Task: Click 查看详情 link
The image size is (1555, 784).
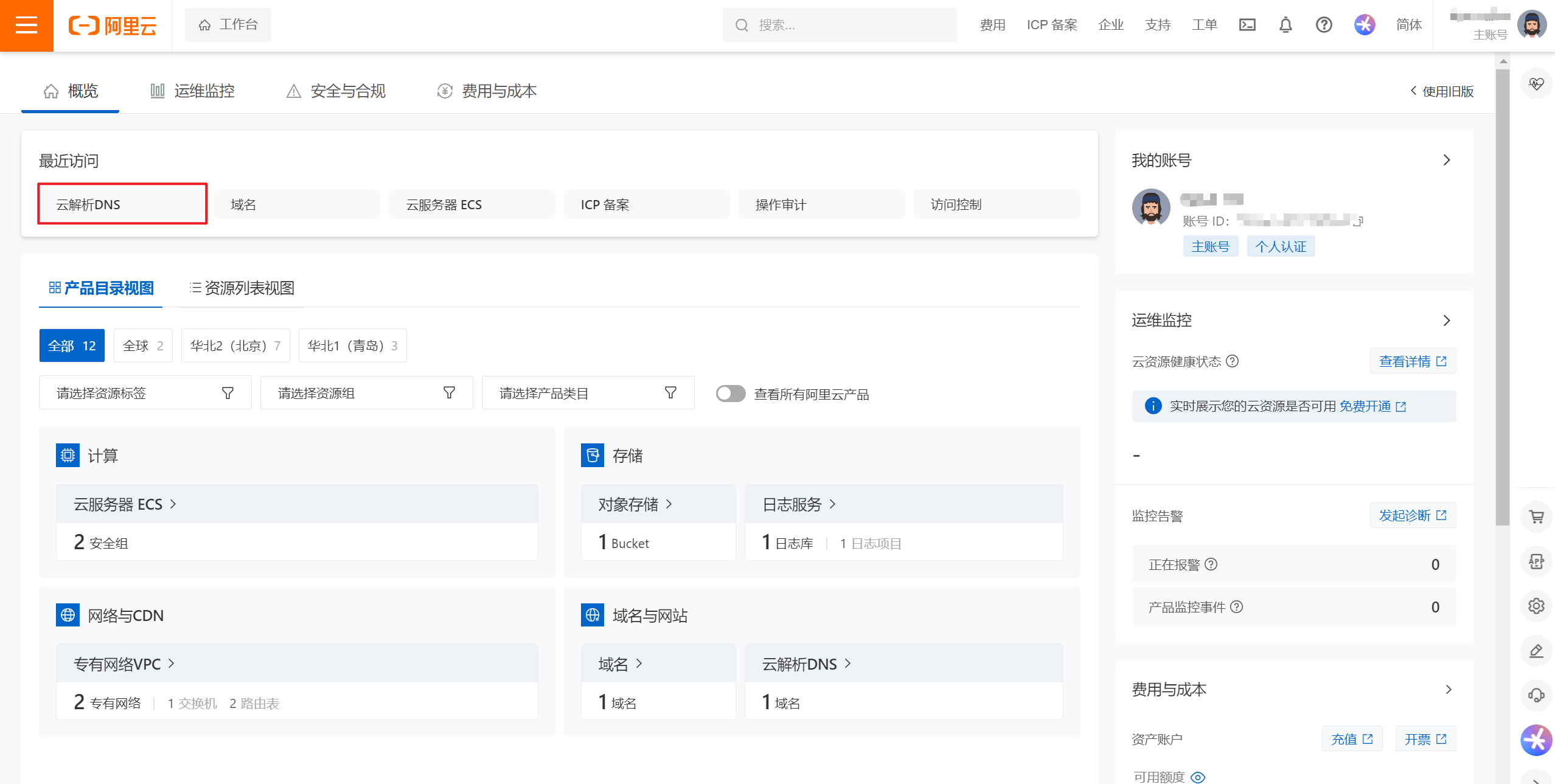Action: pyautogui.click(x=1413, y=361)
